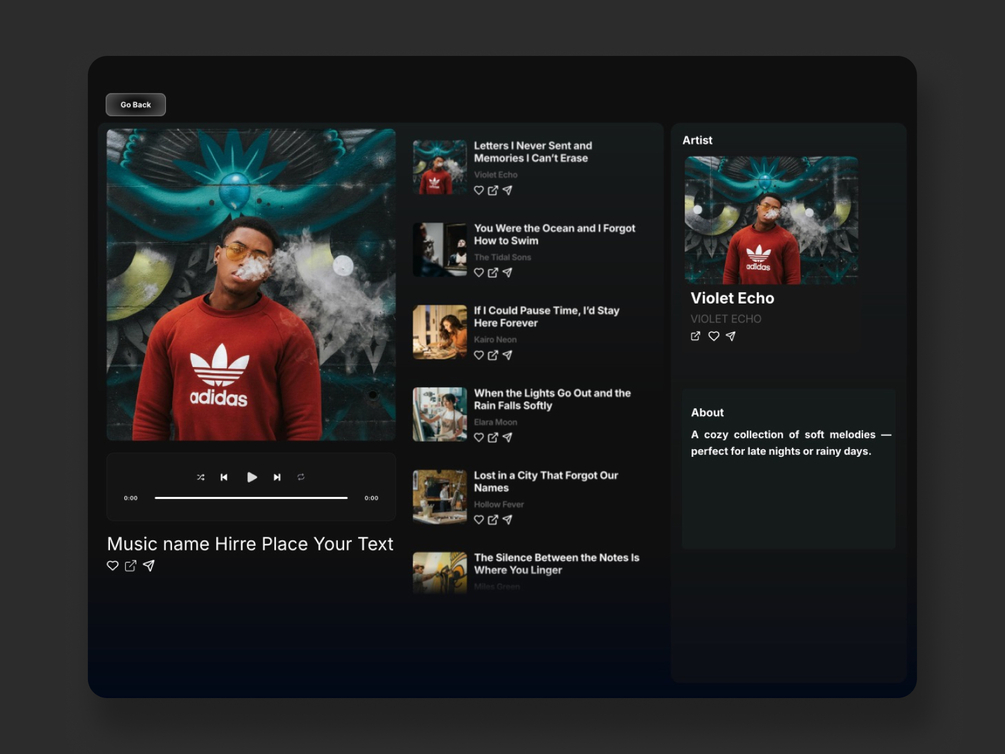Viewport: 1005px width, 754px height.
Task: Like 'When the Lights Go Out' track
Action: click(479, 437)
